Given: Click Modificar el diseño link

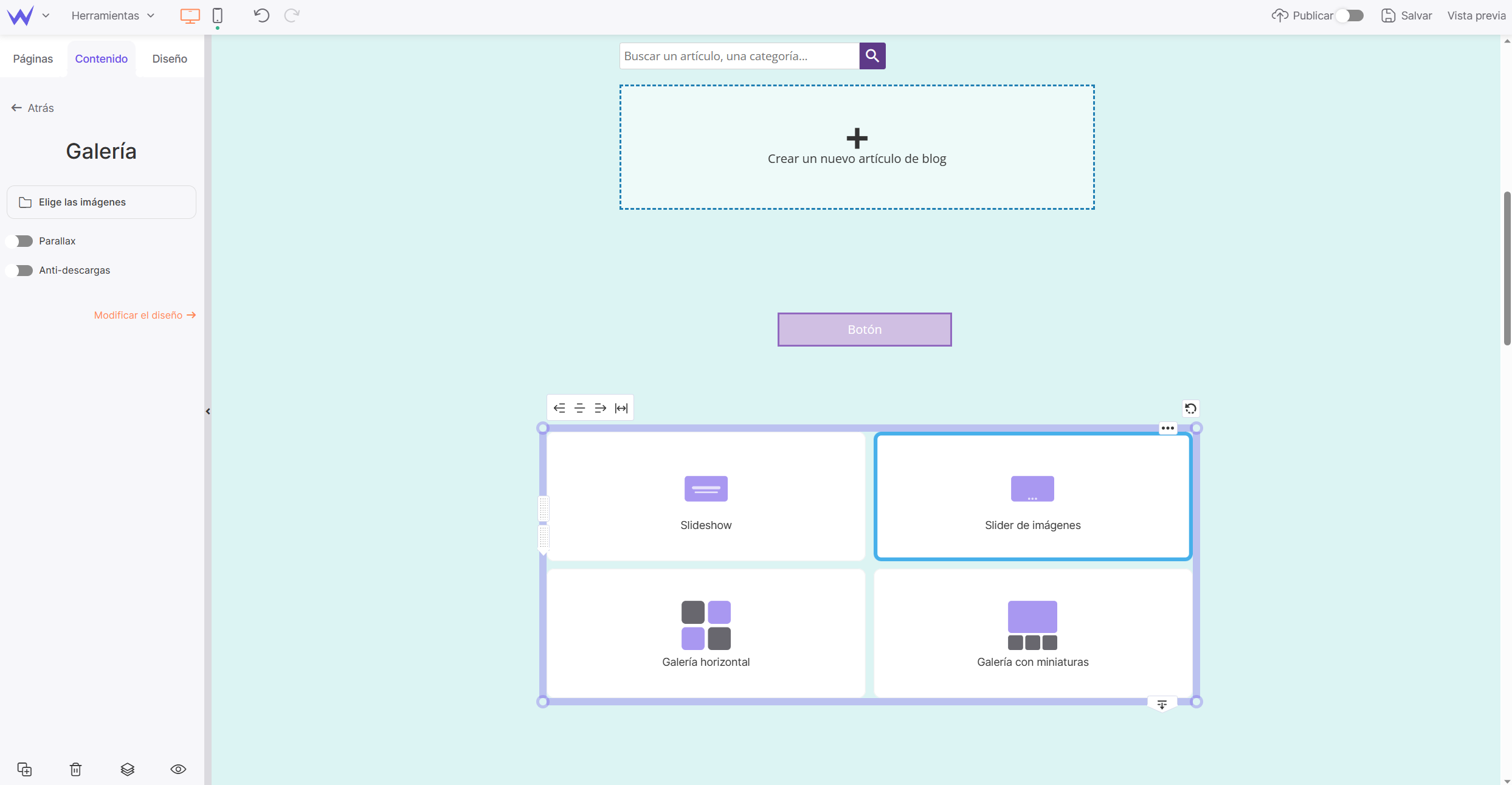Looking at the screenshot, I should pos(145,315).
